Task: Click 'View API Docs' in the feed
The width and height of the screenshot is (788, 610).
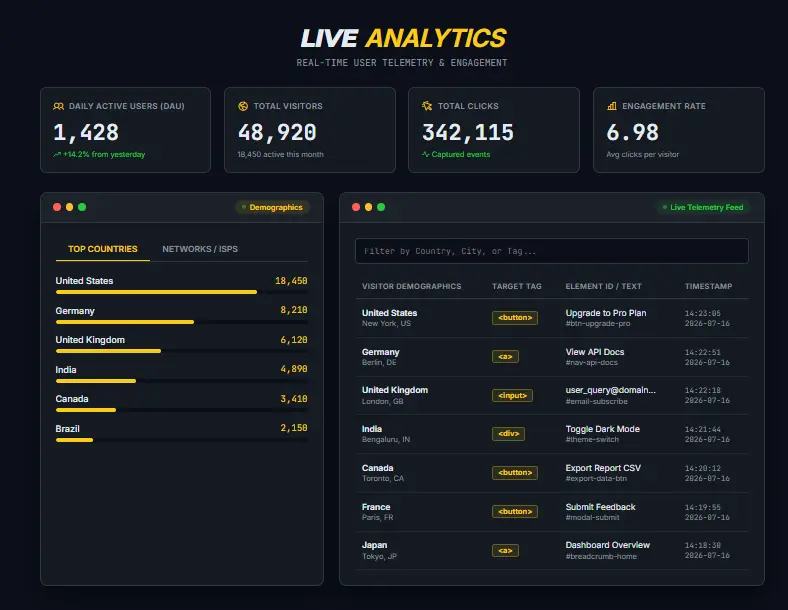Action: (595, 352)
